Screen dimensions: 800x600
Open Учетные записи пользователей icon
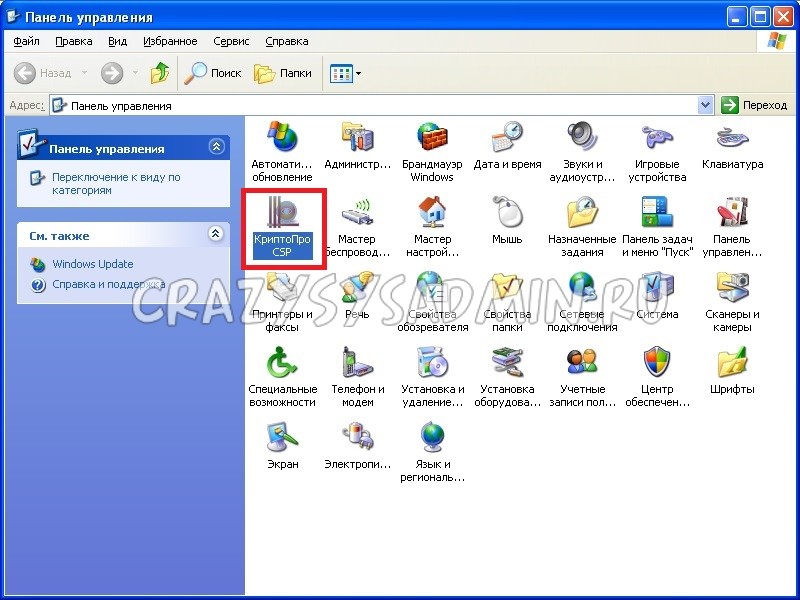point(582,362)
